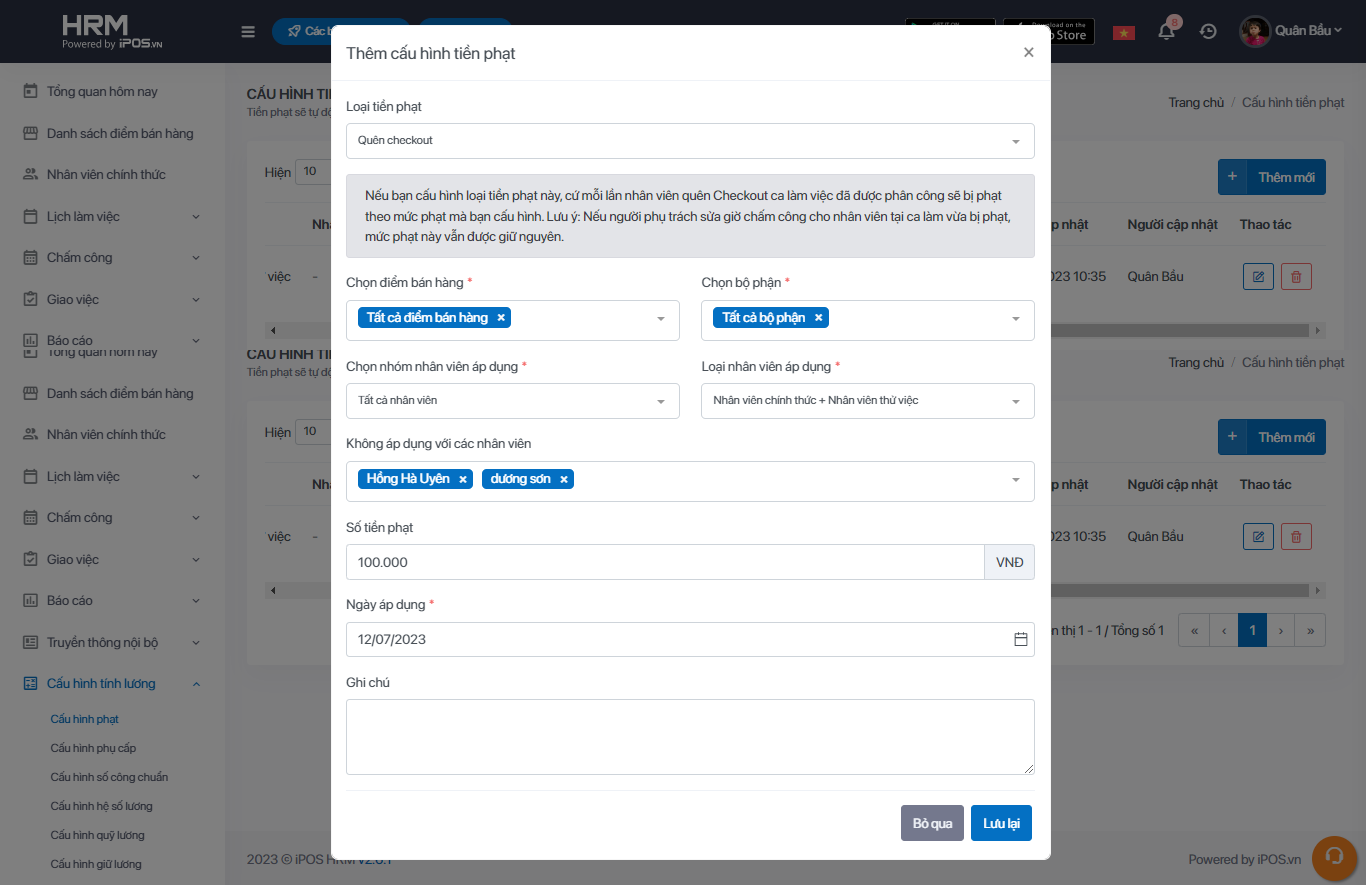Remove the dương sơn tag
1366x885 pixels.
tap(564, 480)
